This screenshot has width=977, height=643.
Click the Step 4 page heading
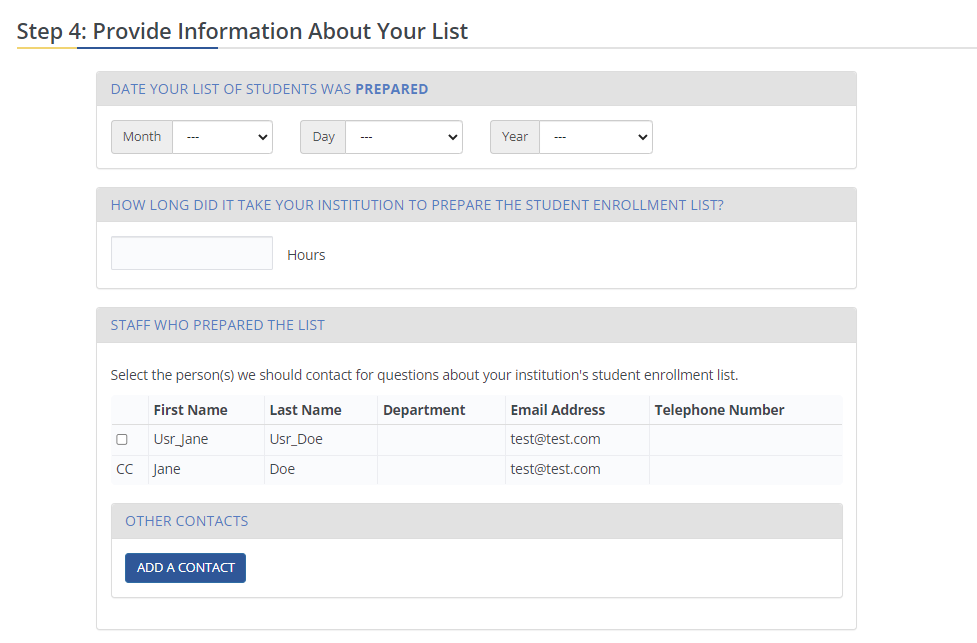[242, 31]
